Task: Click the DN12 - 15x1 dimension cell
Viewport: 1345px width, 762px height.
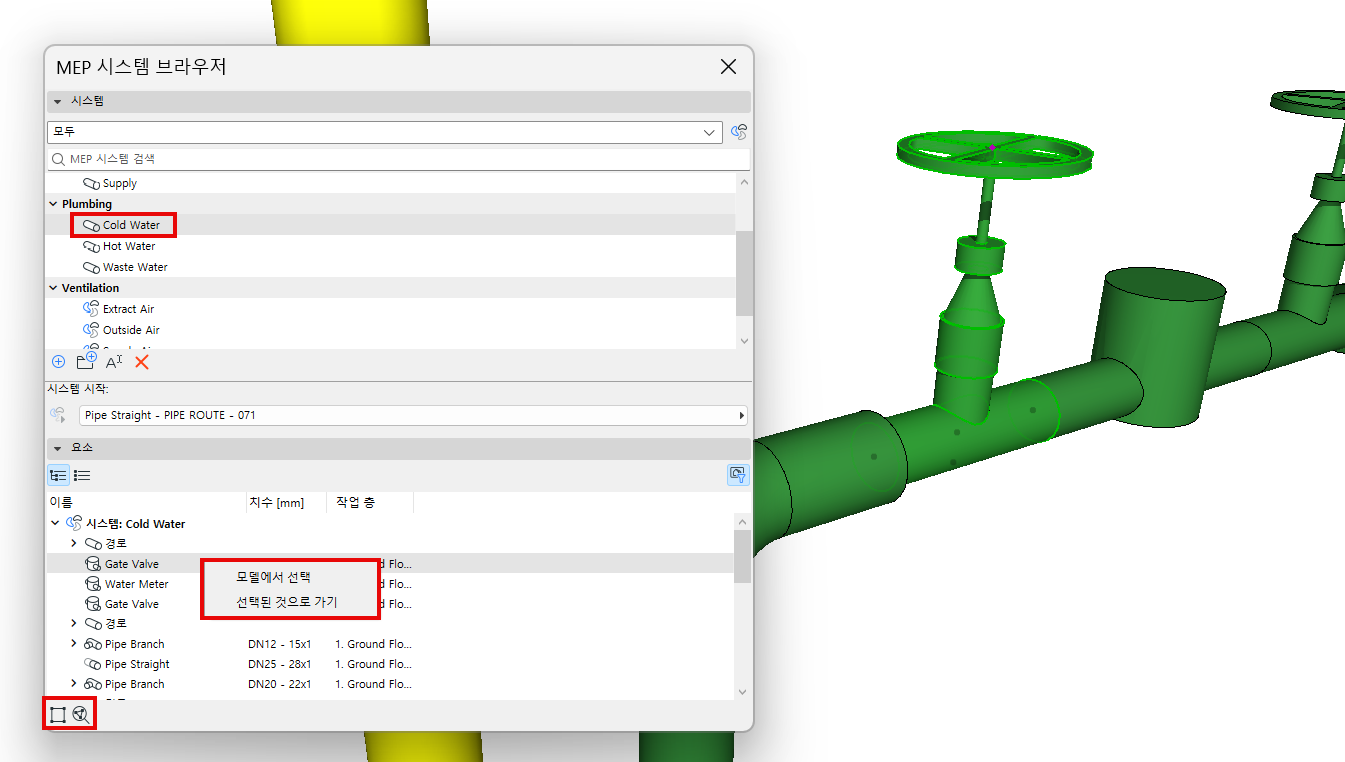Action: coord(280,644)
